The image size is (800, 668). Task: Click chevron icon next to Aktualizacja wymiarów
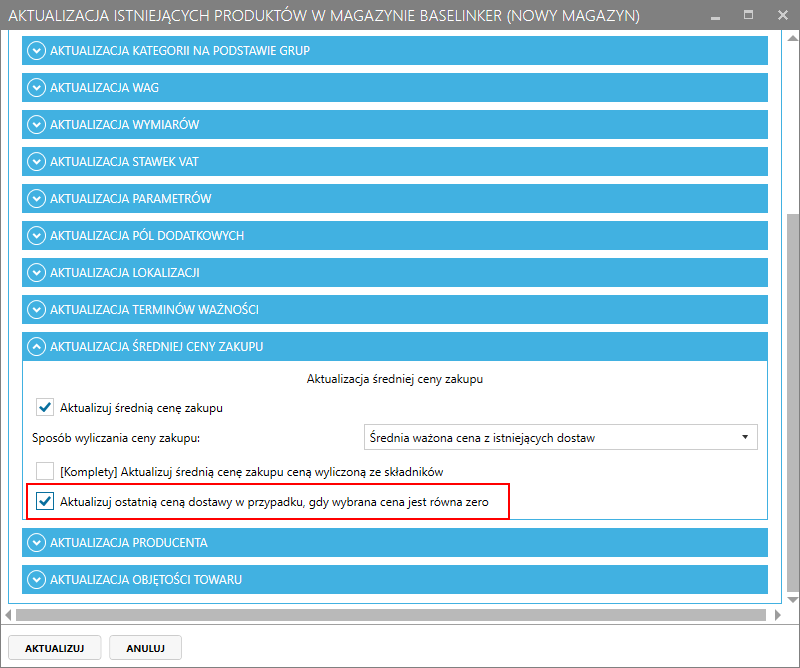click(37, 125)
